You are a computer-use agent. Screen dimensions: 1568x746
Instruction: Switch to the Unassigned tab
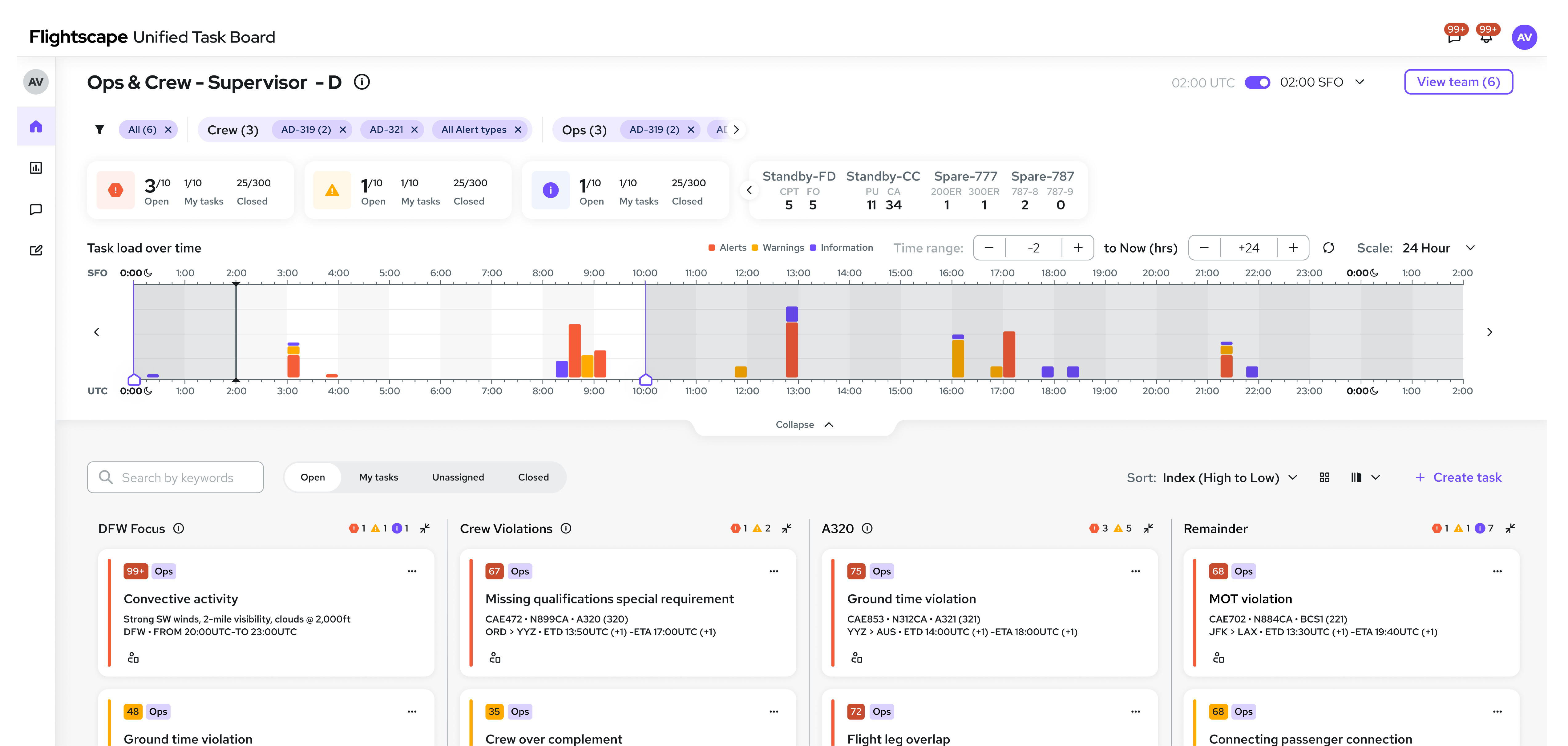point(458,477)
